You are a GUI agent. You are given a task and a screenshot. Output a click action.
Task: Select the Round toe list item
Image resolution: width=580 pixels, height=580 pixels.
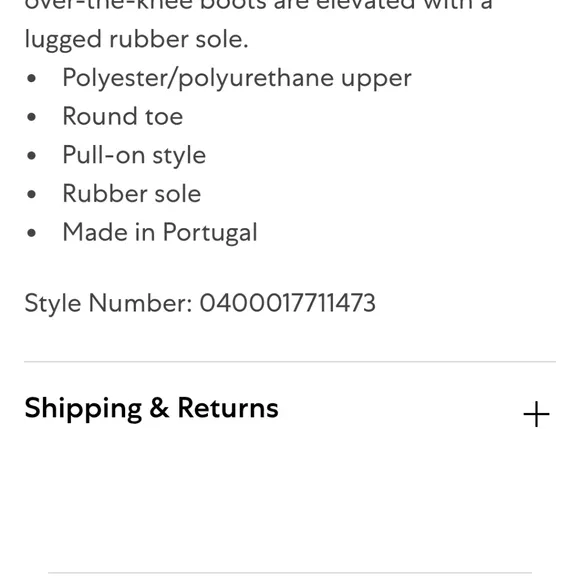click(122, 117)
